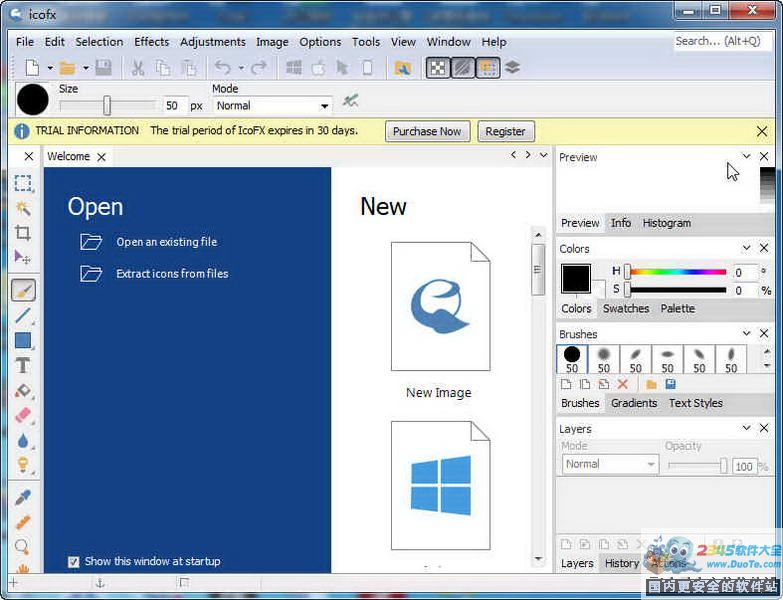Create a new file from toolbar
This screenshot has width=783, height=600.
tap(32, 67)
